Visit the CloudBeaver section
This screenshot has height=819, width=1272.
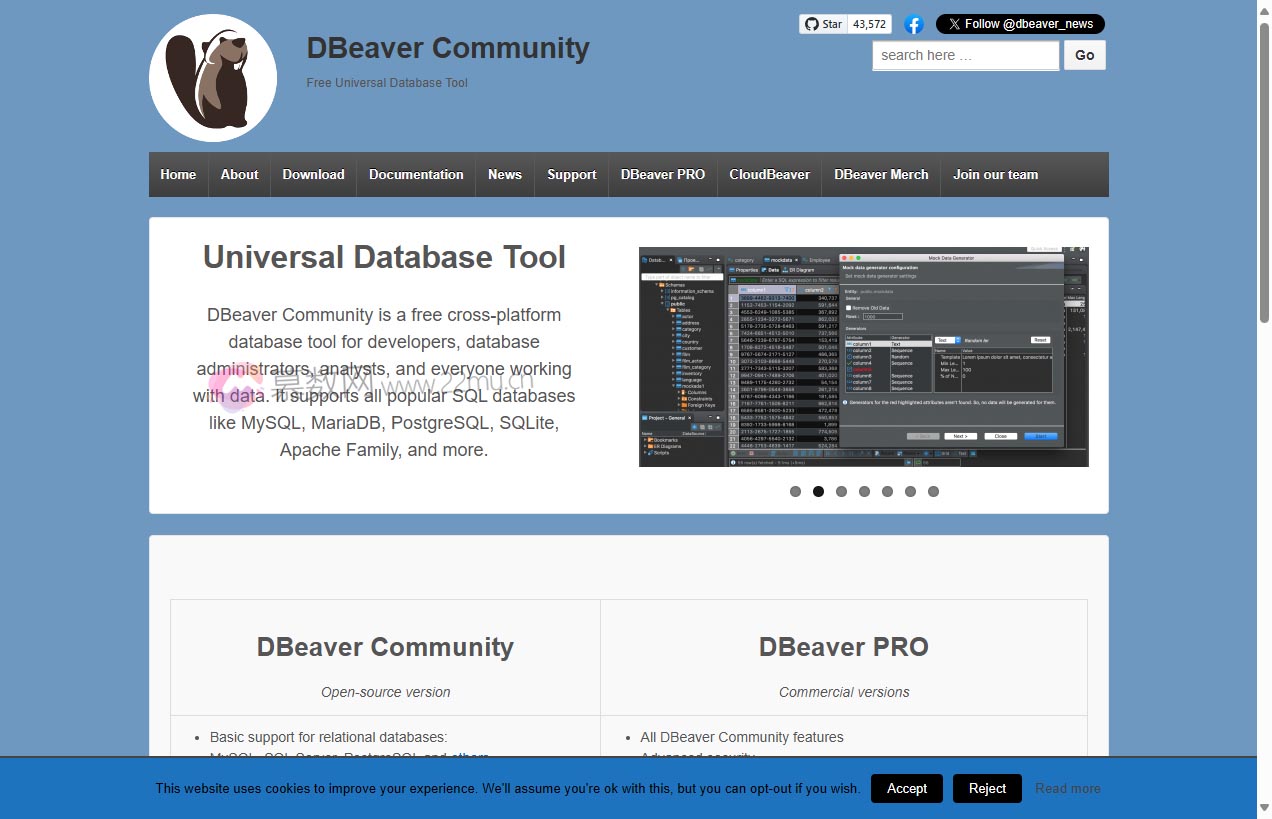pos(769,174)
